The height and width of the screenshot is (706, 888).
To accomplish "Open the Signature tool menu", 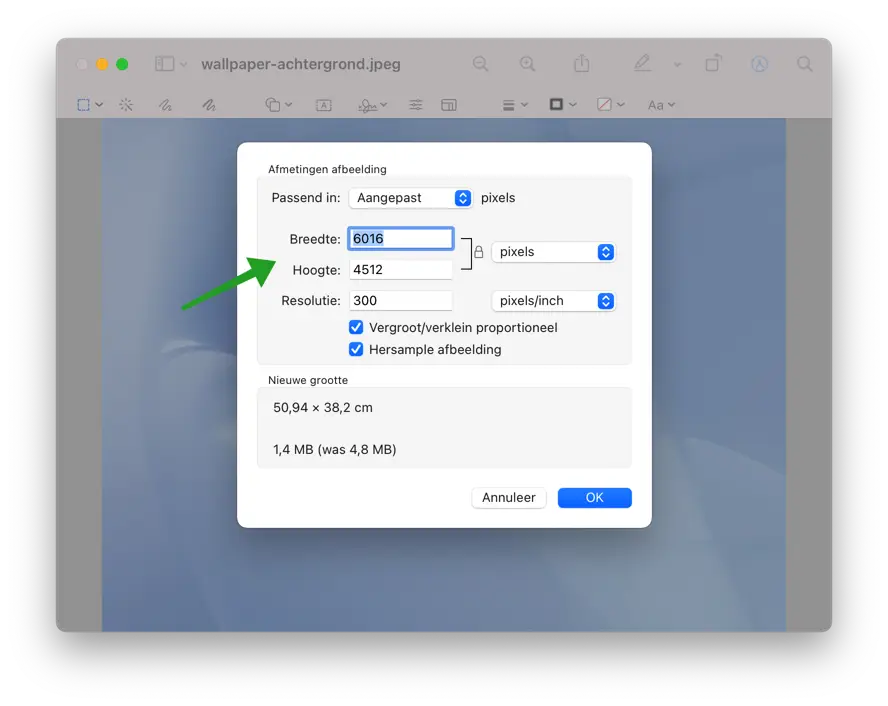I will point(372,105).
